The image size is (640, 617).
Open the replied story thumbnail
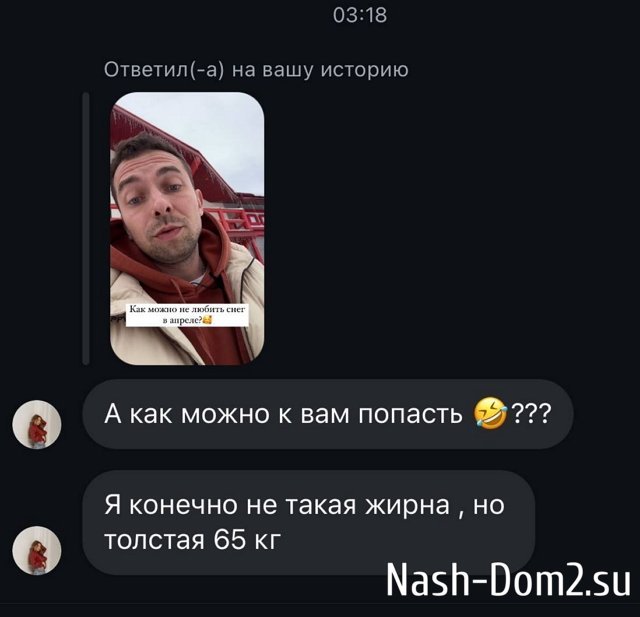pos(187,229)
